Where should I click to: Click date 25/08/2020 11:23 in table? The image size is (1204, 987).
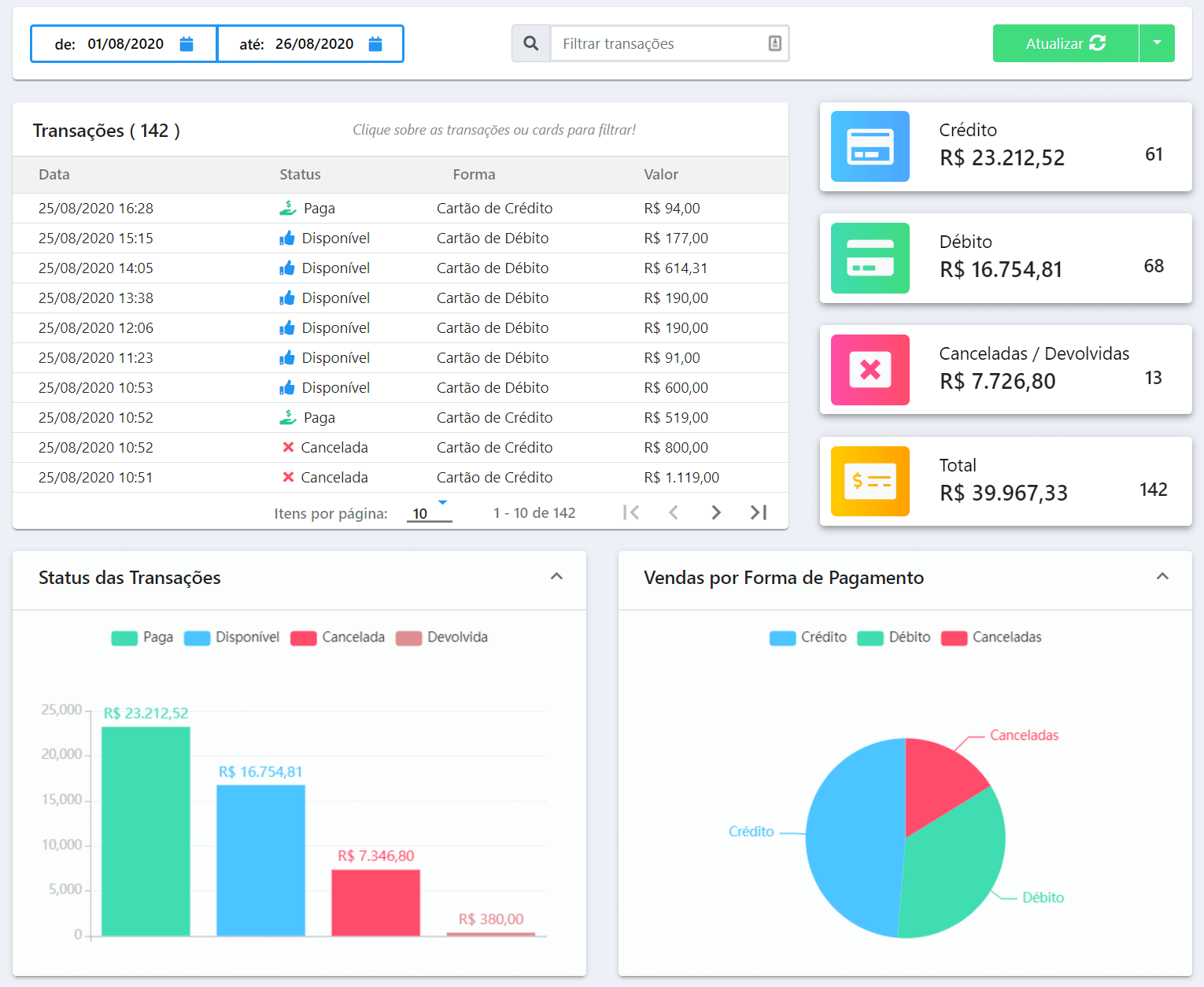click(96, 358)
